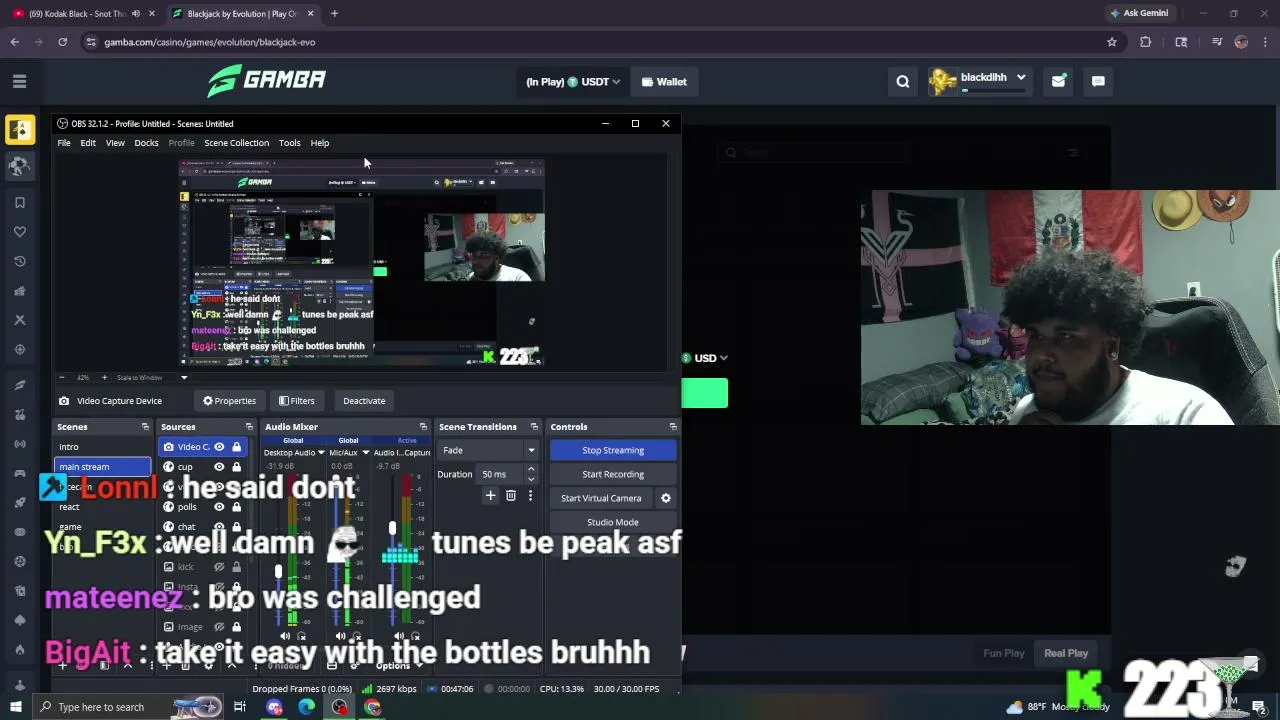This screenshot has height=720, width=1280.
Task: Select the blackjack cards icon in Gamba sidebar
Action: point(19,130)
